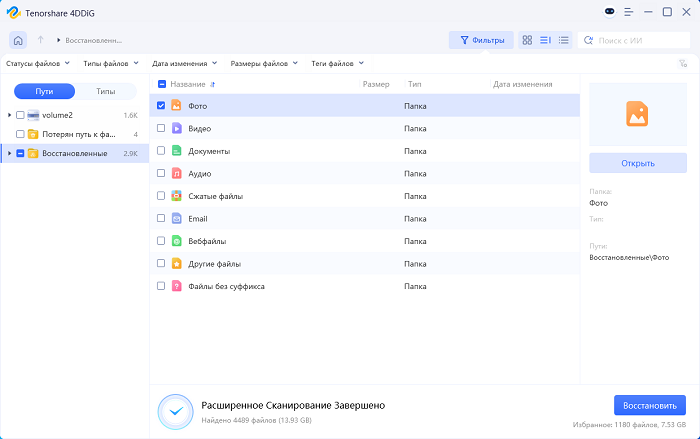The image size is (700, 439).
Task: Tick the volume2 checkbox in sidebar
Action: pyautogui.click(x=20, y=116)
